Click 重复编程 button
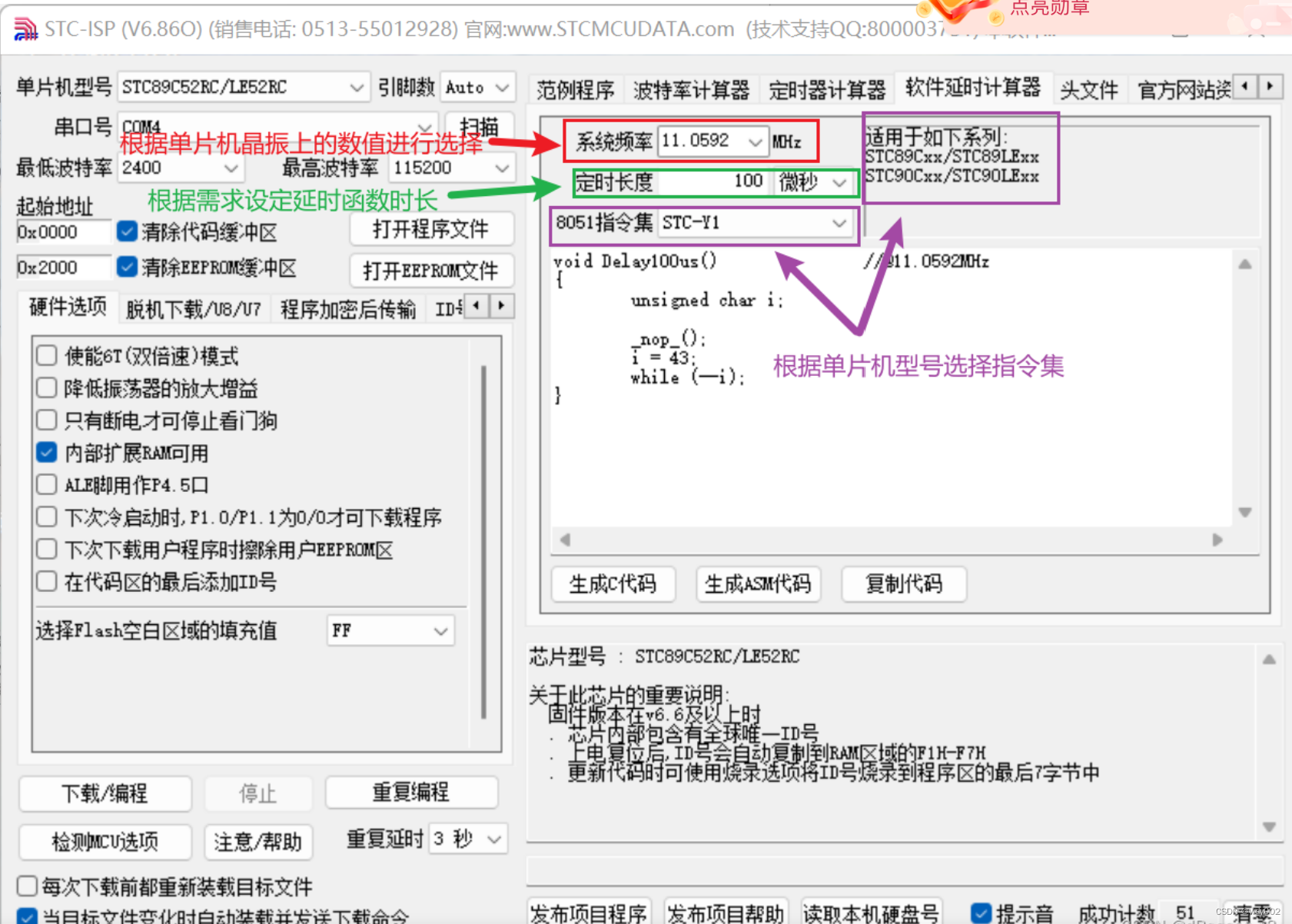This screenshot has height=924, width=1292. pos(411,792)
